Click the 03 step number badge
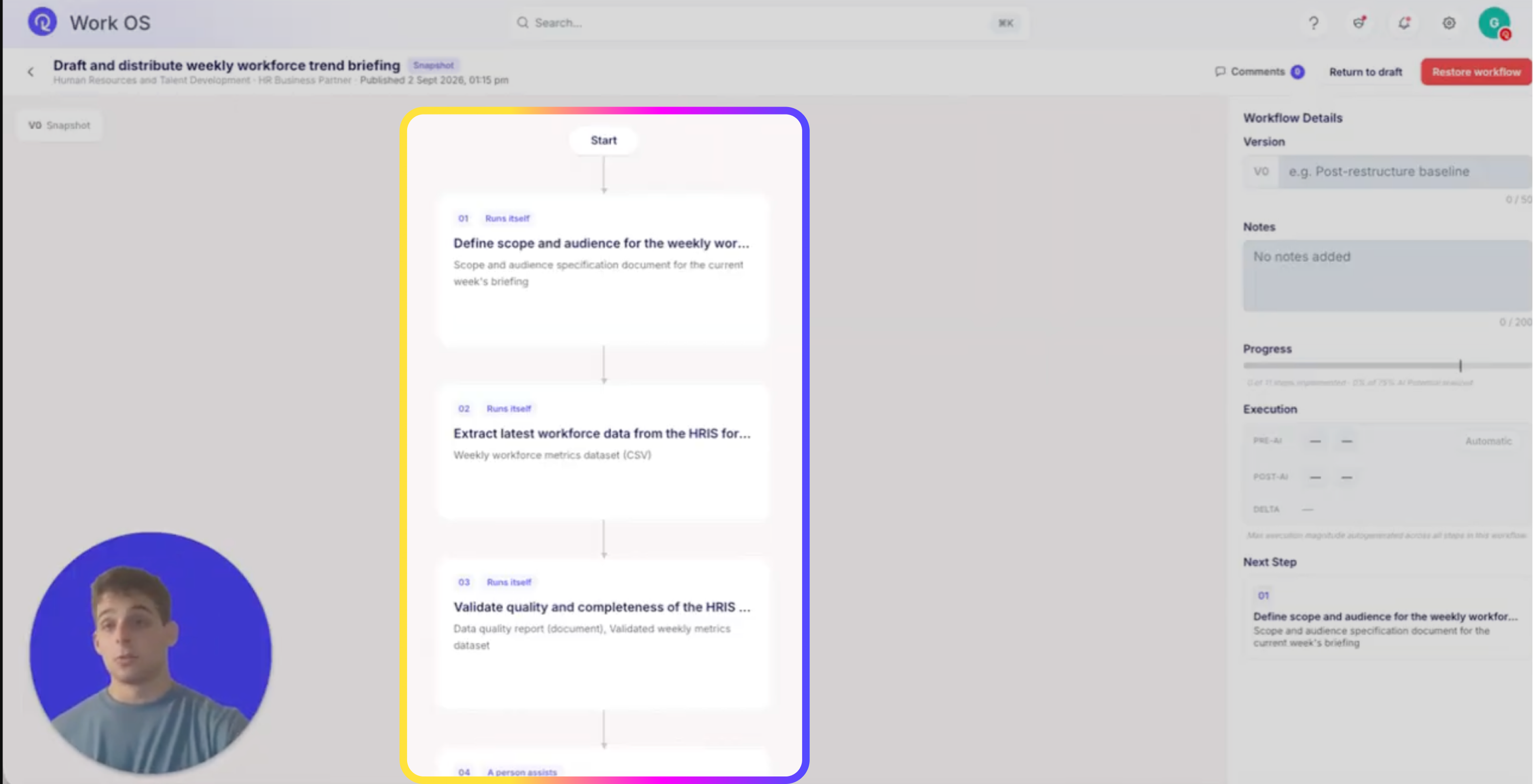The width and height of the screenshot is (1534, 784). tap(464, 582)
